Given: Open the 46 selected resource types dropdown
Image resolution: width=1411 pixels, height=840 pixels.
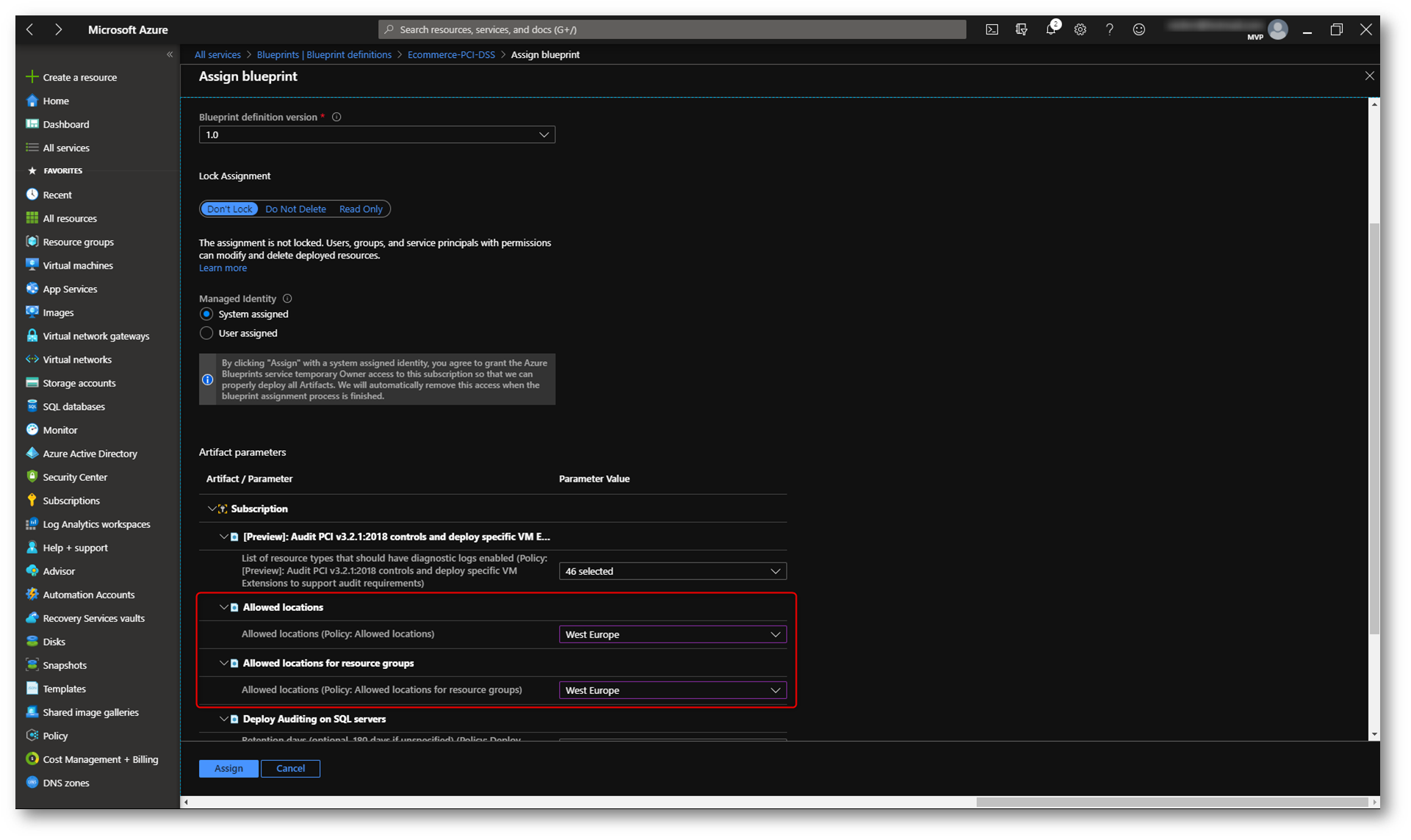Looking at the screenshot, I should point(672,571).
